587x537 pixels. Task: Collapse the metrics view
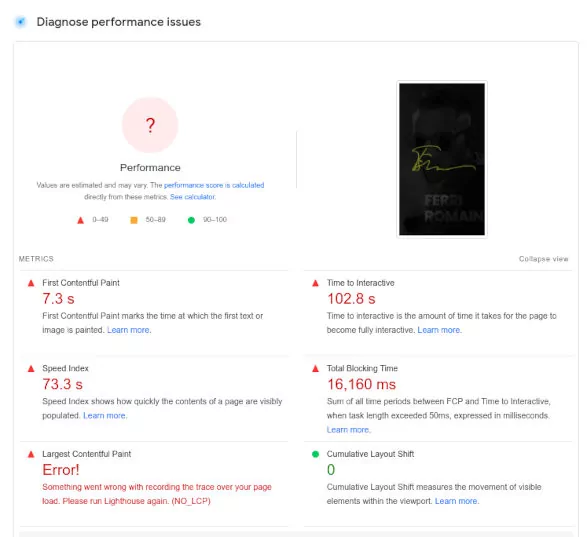pos(544,259)
